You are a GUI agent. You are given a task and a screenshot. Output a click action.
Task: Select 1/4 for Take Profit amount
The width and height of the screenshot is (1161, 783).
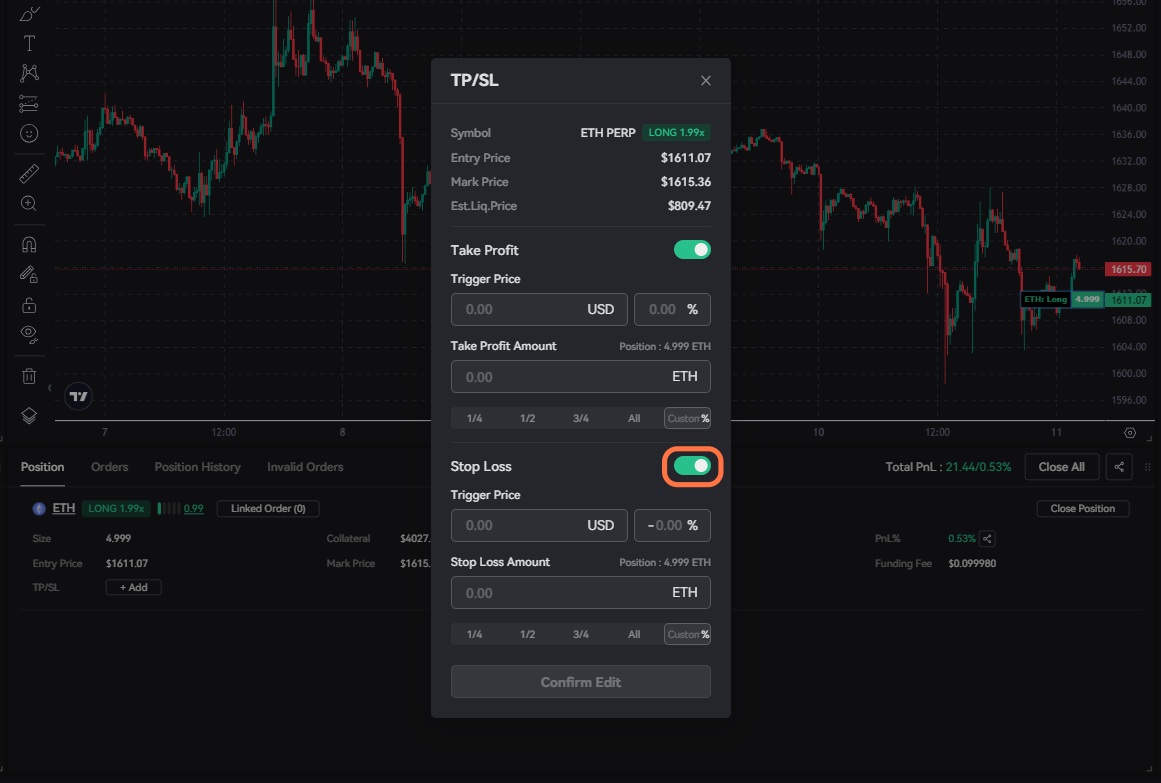pos(475,419)
